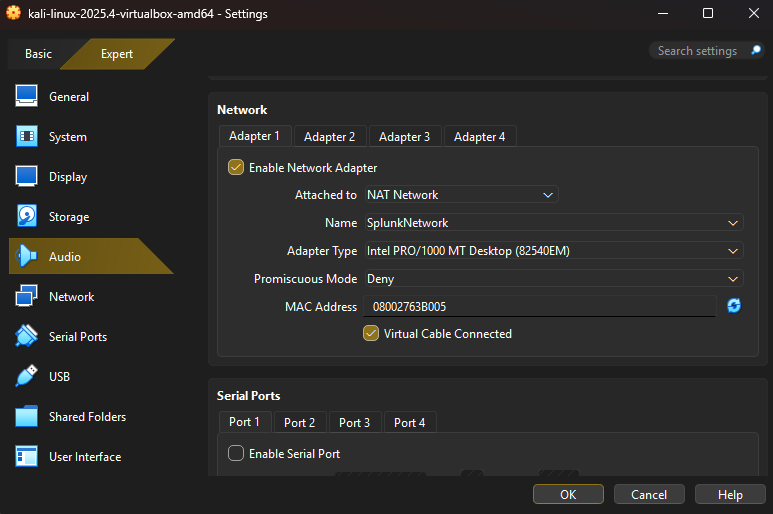The width and height of the screenshot is (773, 514).
Task: Toggle Virtual Cable Connected checkbox
Action: click(x=371, y=334)
